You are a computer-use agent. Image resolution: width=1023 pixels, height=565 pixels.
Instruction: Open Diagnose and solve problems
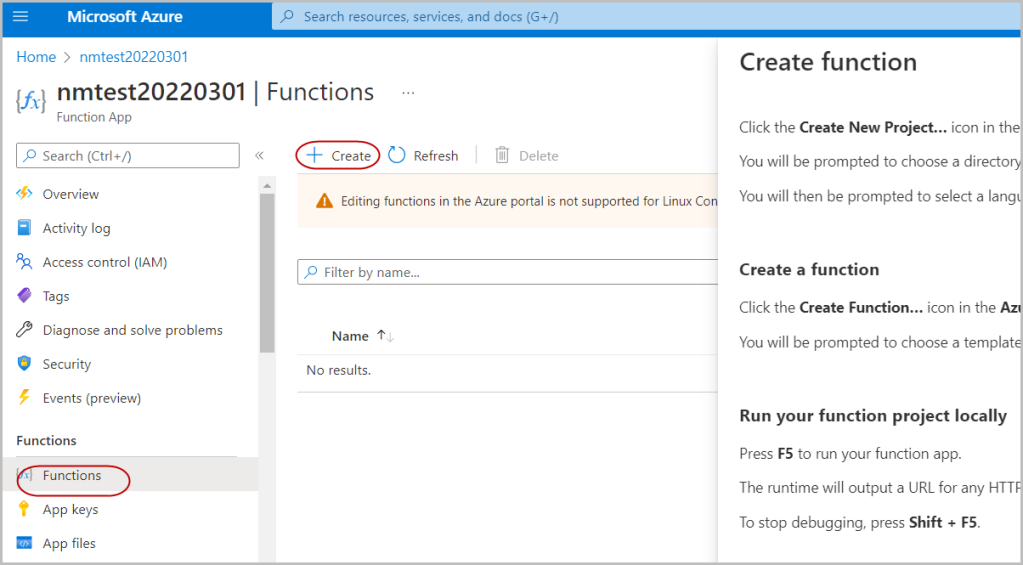pos(132,330)
